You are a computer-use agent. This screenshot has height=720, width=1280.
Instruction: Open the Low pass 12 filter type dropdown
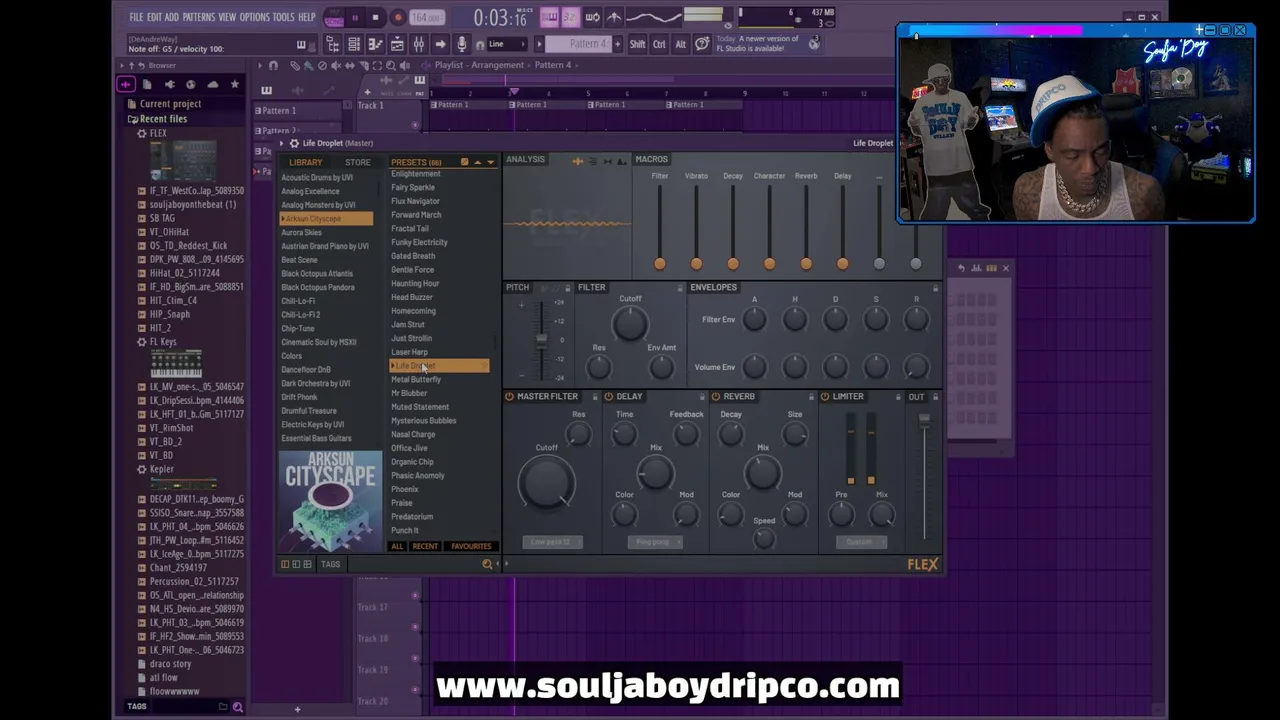[551, 542]
